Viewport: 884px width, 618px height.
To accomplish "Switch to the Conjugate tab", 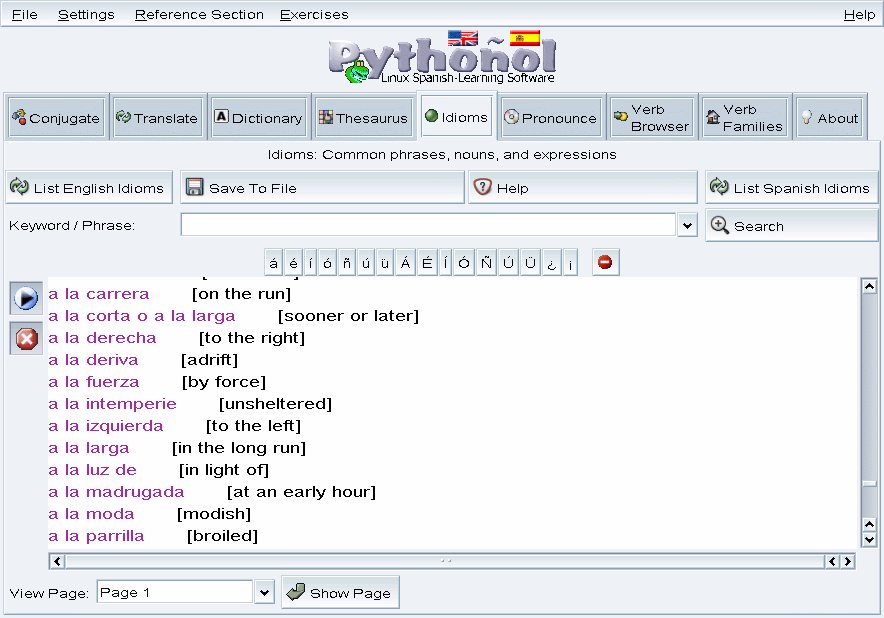I will coord(55,118).
